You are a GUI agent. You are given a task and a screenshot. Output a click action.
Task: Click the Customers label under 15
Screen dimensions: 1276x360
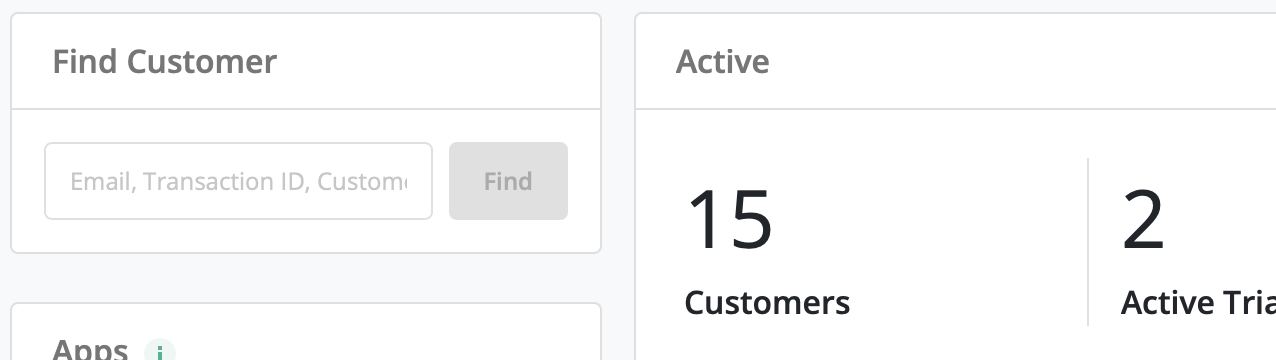(767, 302)
